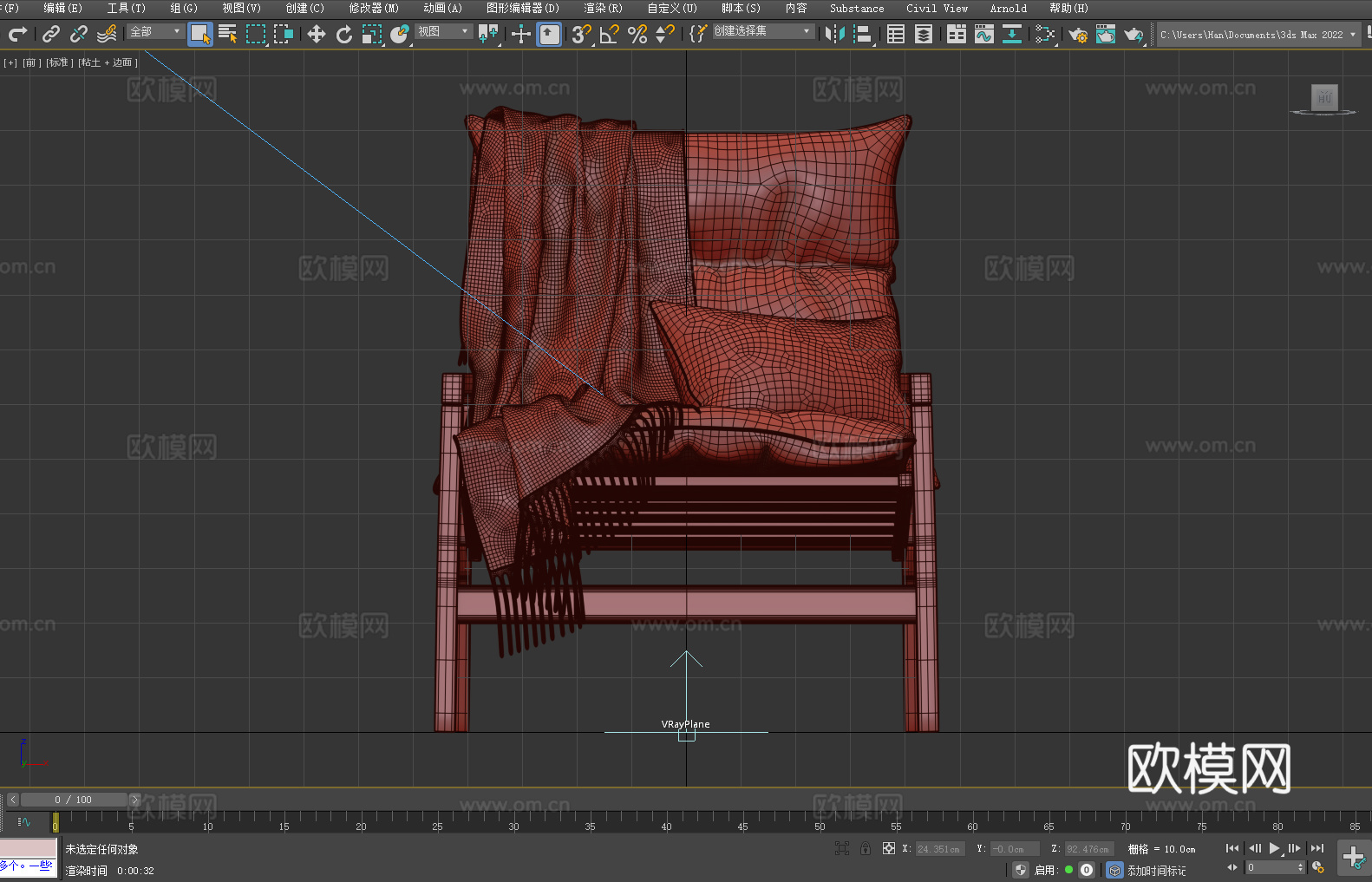Image resolution: width=1372 pixels, height=882 pixels.
Task: Activate the Select Object tool
Action: click(200, 34)
